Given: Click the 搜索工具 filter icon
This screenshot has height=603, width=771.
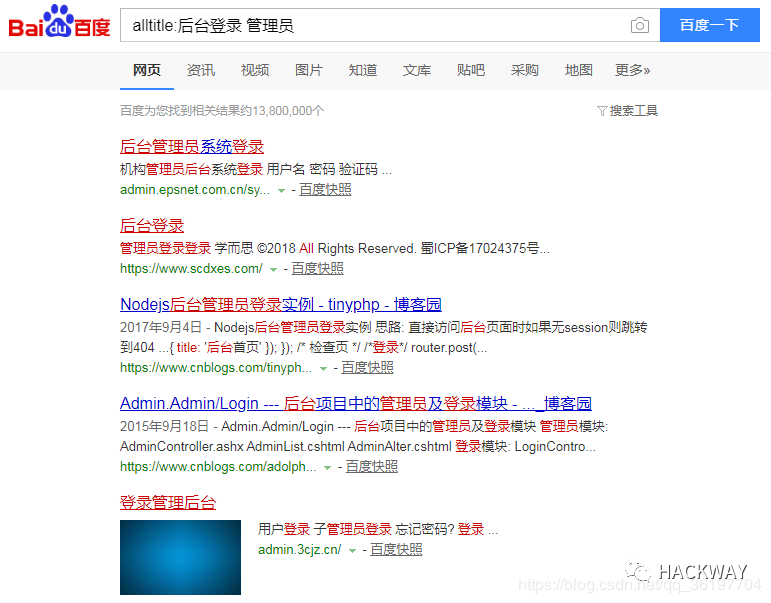Looking at the screenshot, I should tap(602, 111).
